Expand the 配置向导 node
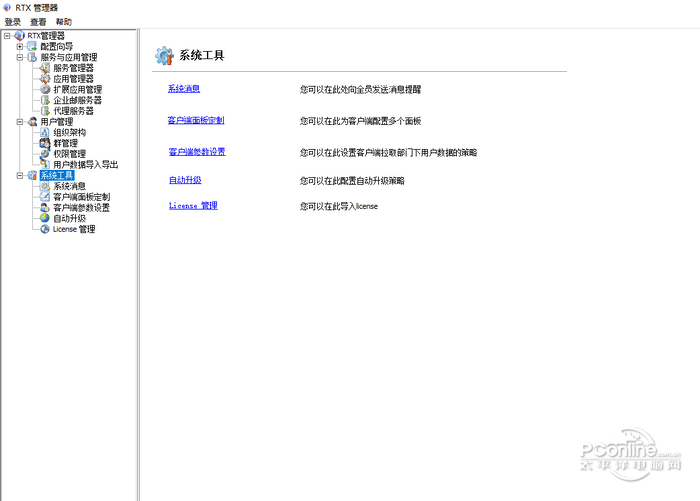The width and height of the screenshot is (700, 501). click(20, 46)
